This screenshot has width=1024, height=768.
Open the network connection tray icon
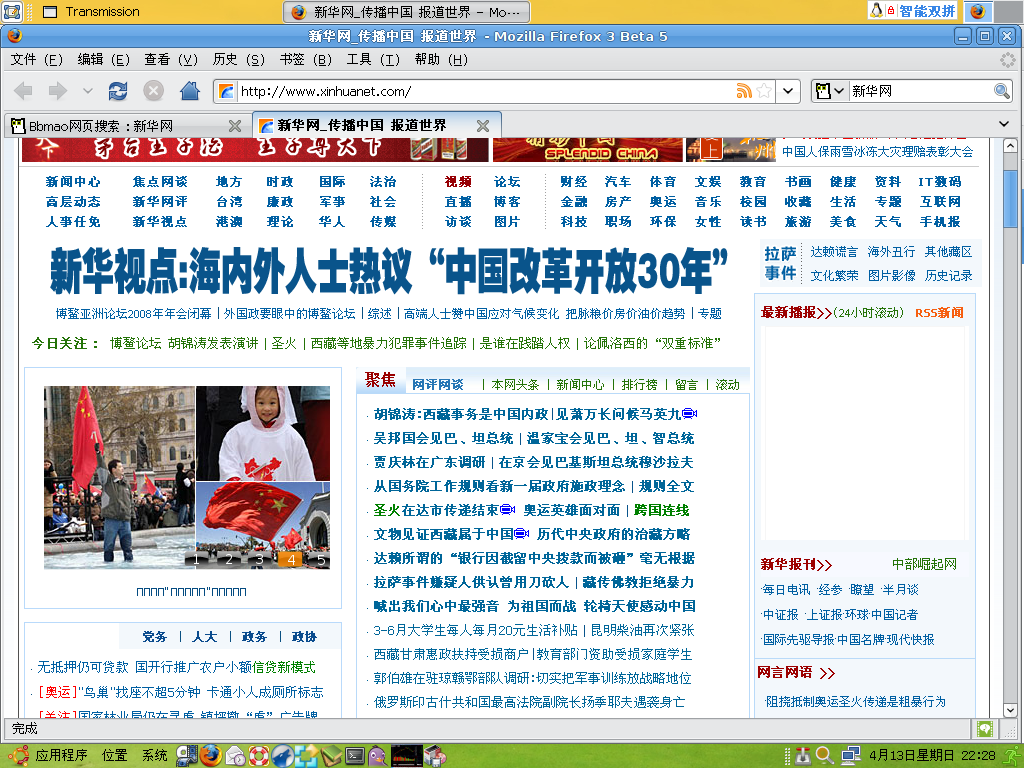(850, 756)
